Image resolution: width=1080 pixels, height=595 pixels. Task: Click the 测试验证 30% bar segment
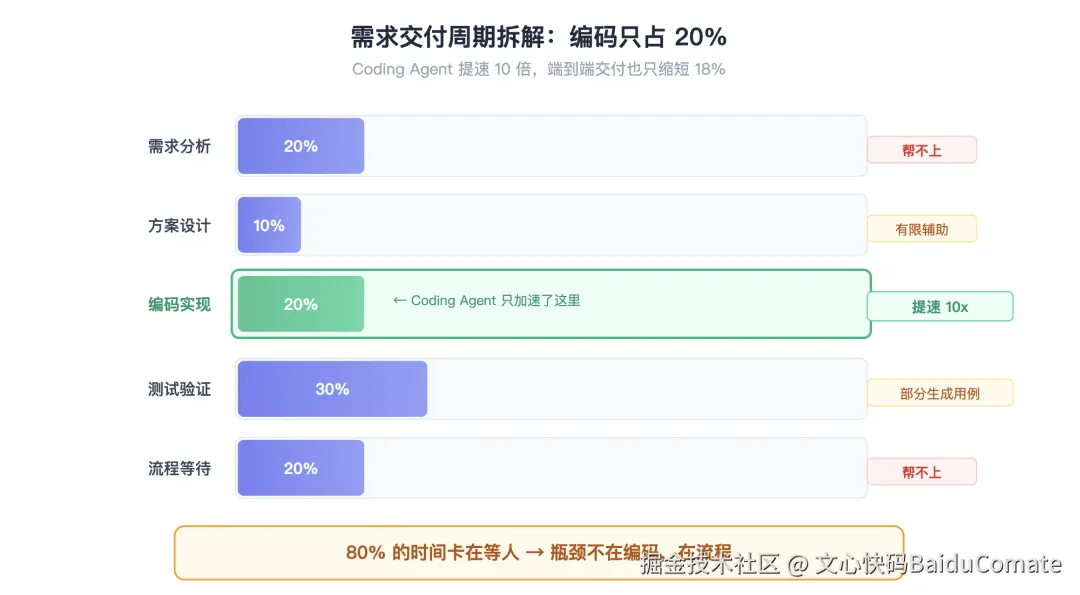coord(333,389)
